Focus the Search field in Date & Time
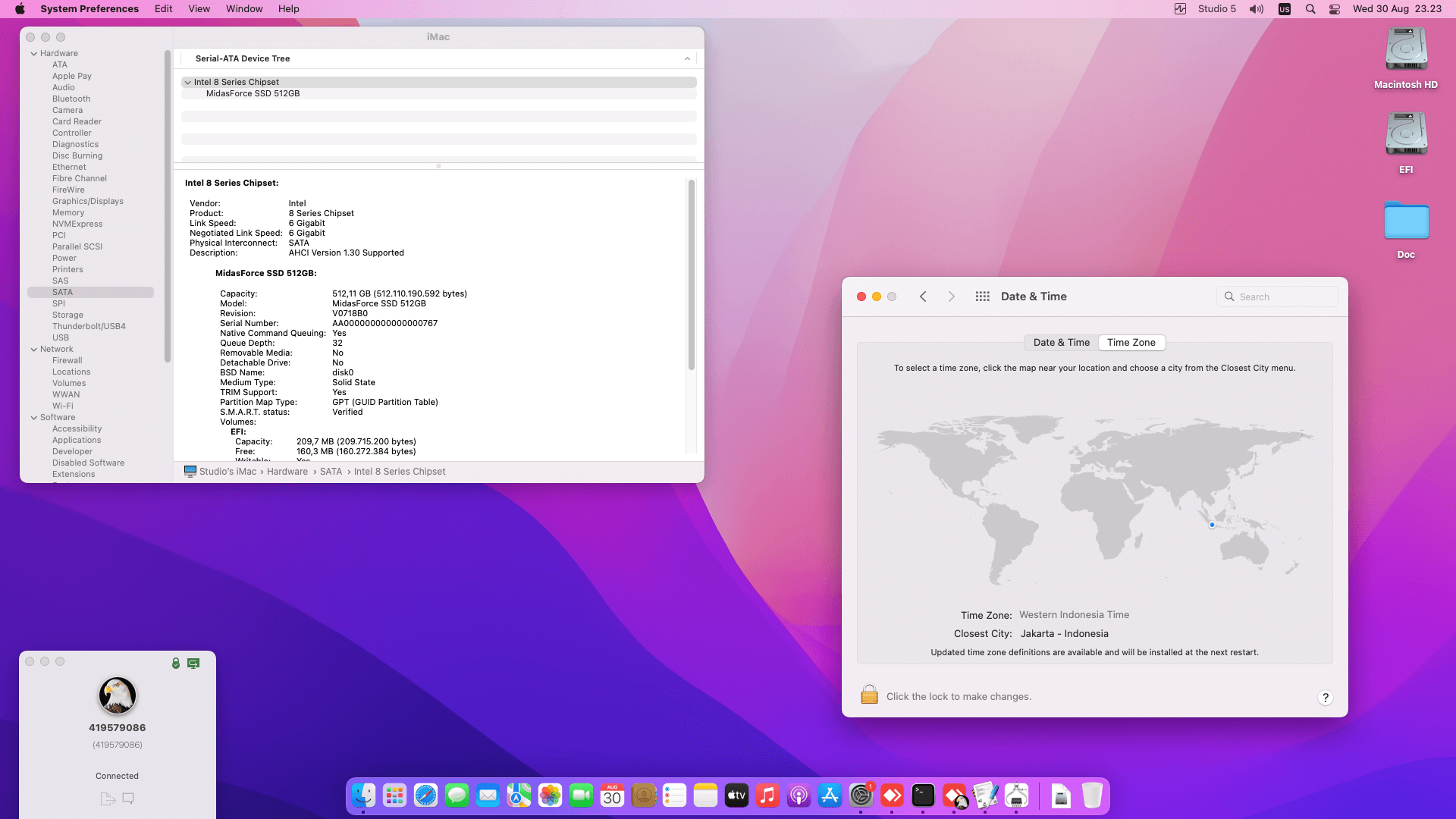 tap(1277, 297)
